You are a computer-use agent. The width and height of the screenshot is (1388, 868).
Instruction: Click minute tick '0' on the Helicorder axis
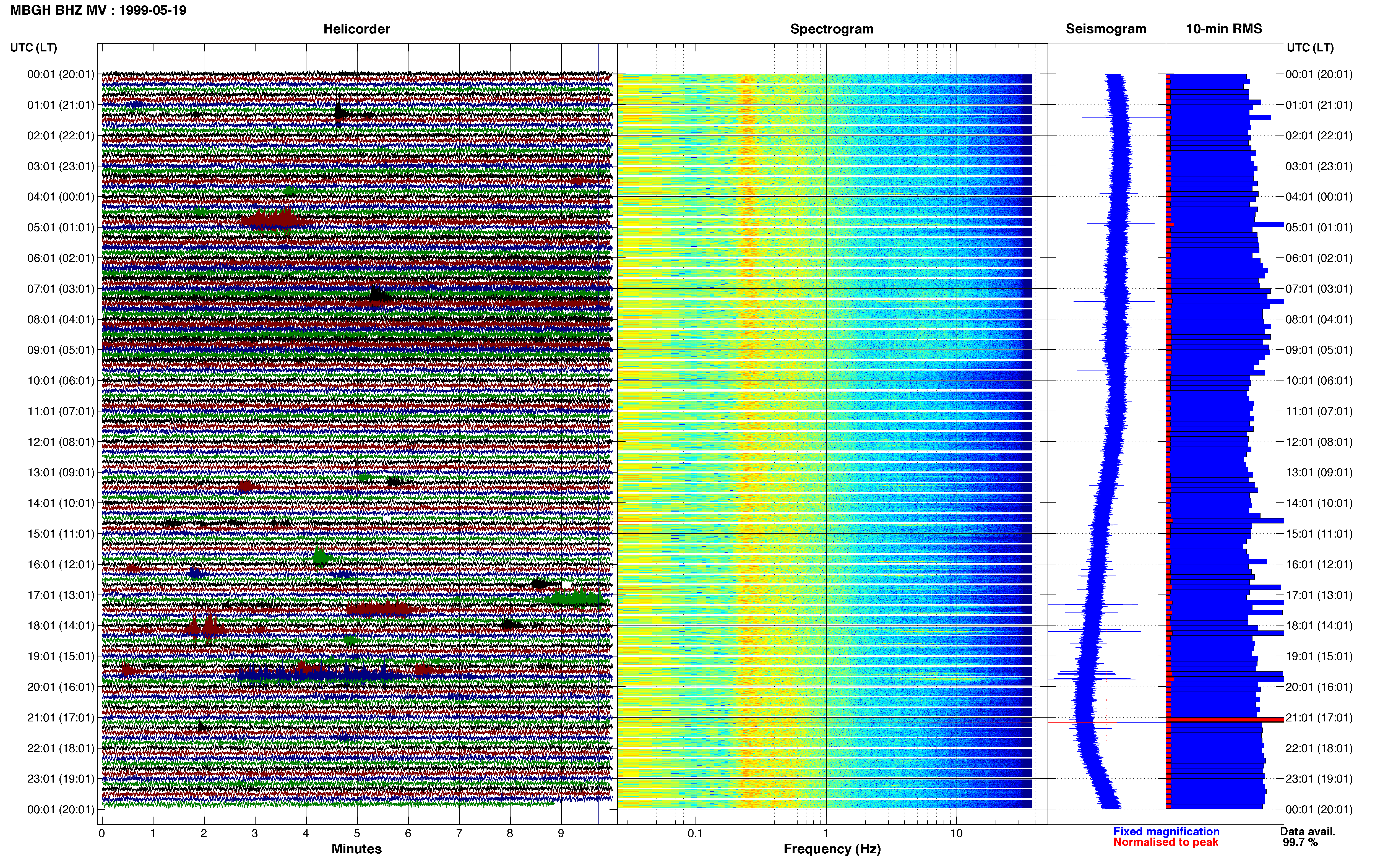[x=101, y=833]
